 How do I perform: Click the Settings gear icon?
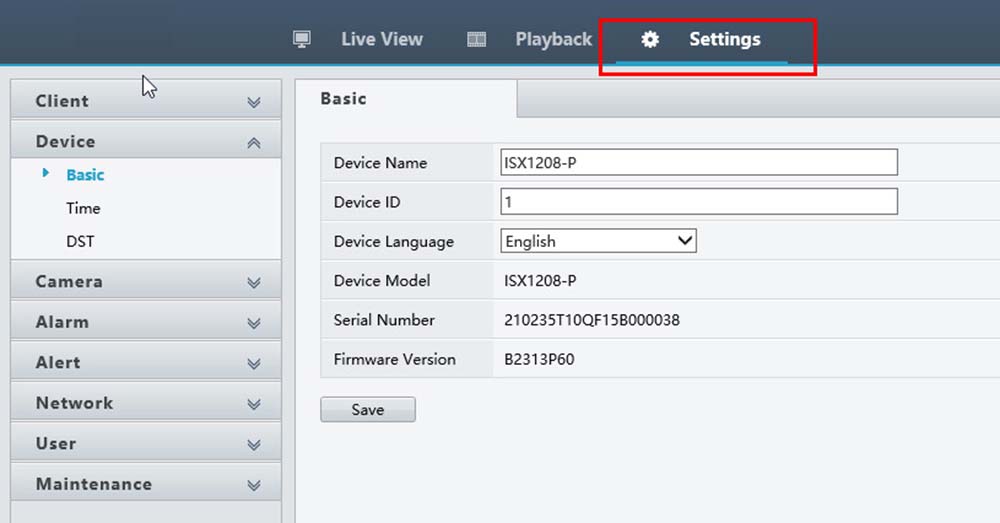point(650,40)
